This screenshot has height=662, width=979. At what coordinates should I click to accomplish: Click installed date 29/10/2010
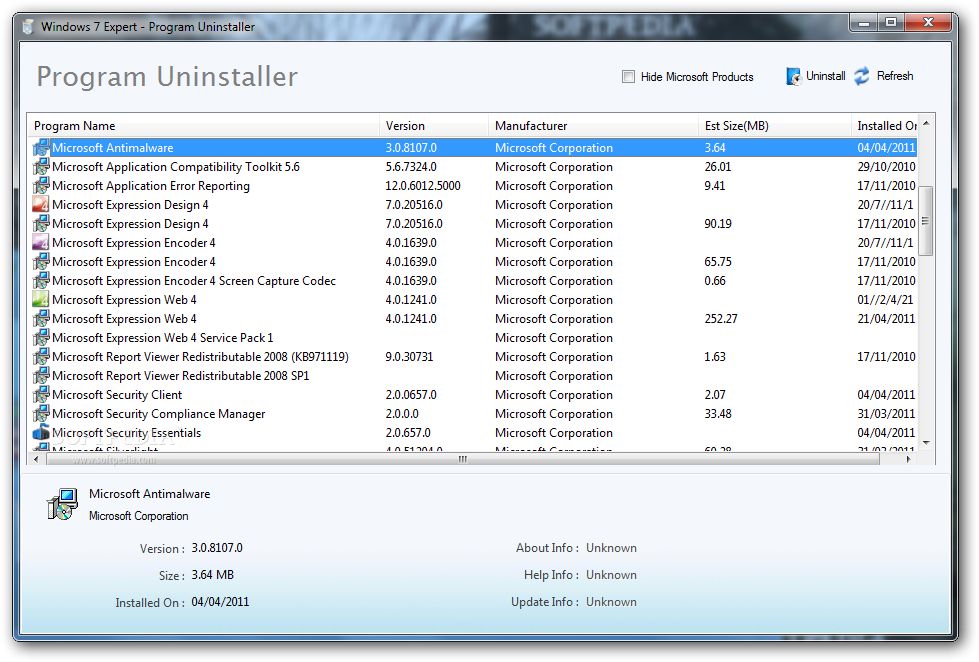pyautogui.click(x=886, y=167)
